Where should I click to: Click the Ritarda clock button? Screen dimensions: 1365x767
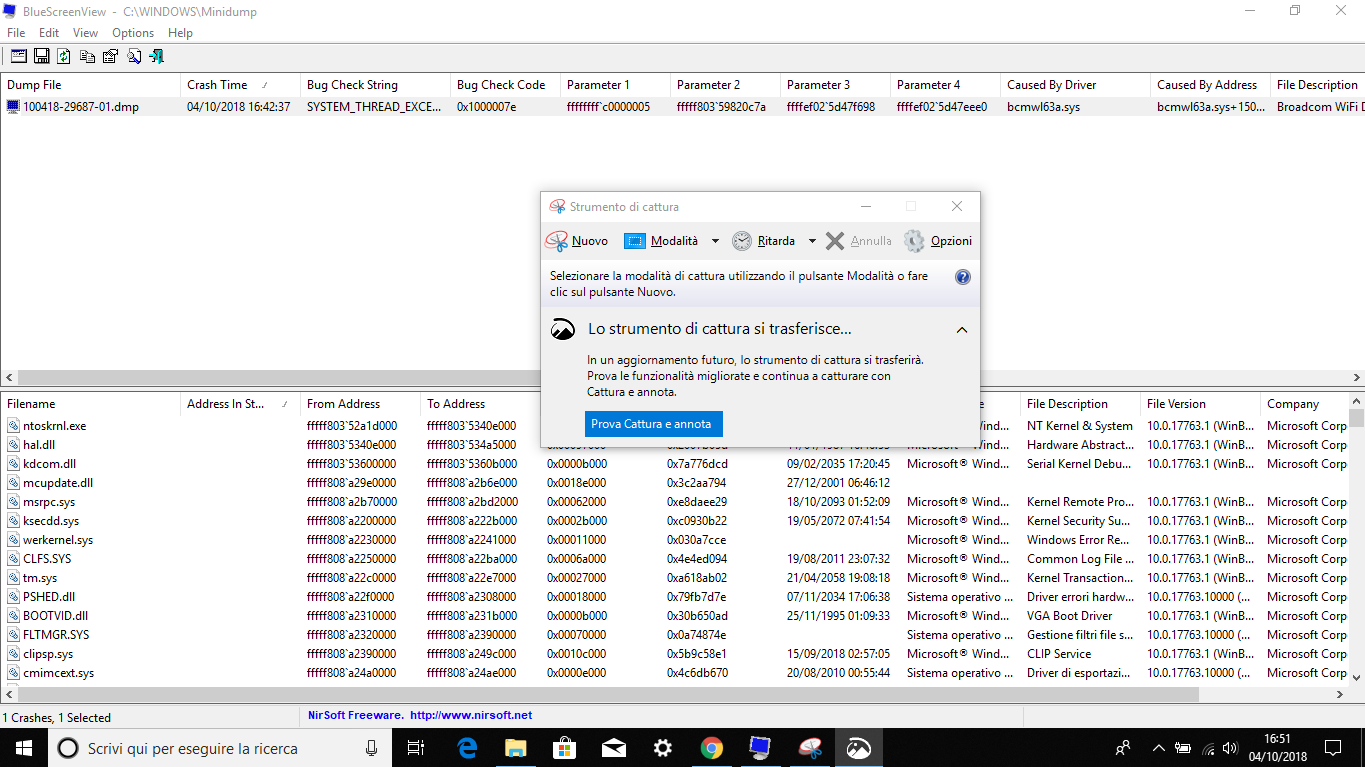click(764, 241)
